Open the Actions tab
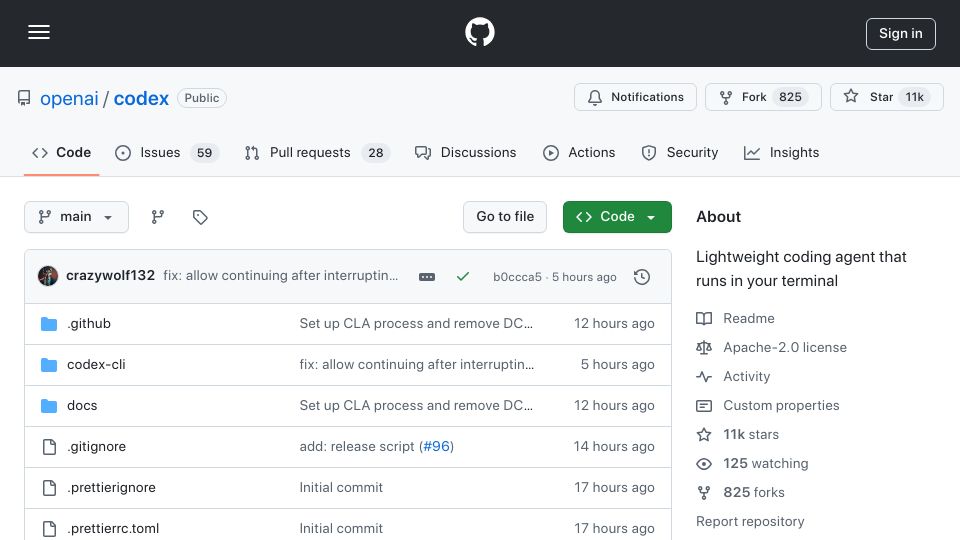960x540 pixels. point(579,152)
